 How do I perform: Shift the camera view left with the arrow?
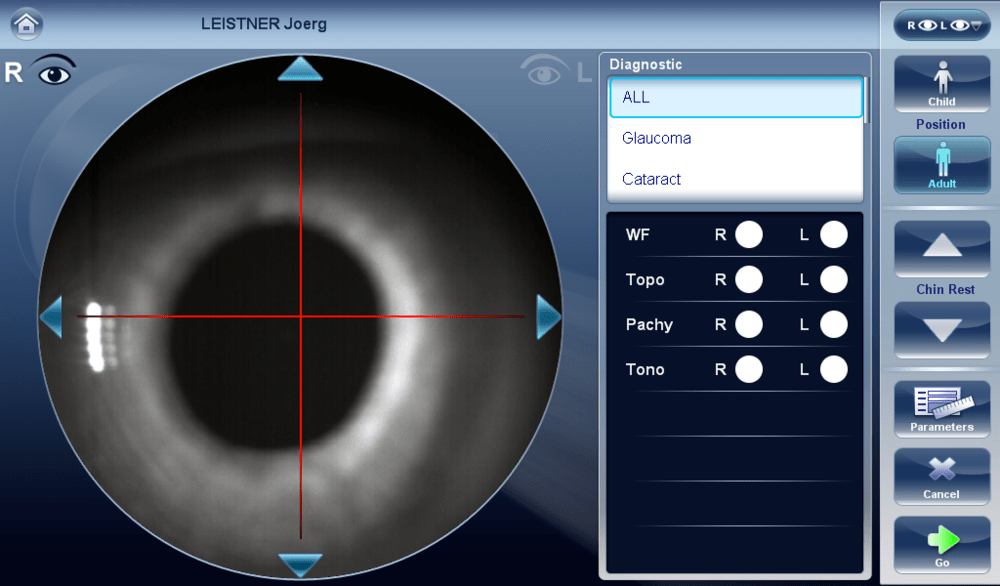pyautogui.click(x=50, y=317)
